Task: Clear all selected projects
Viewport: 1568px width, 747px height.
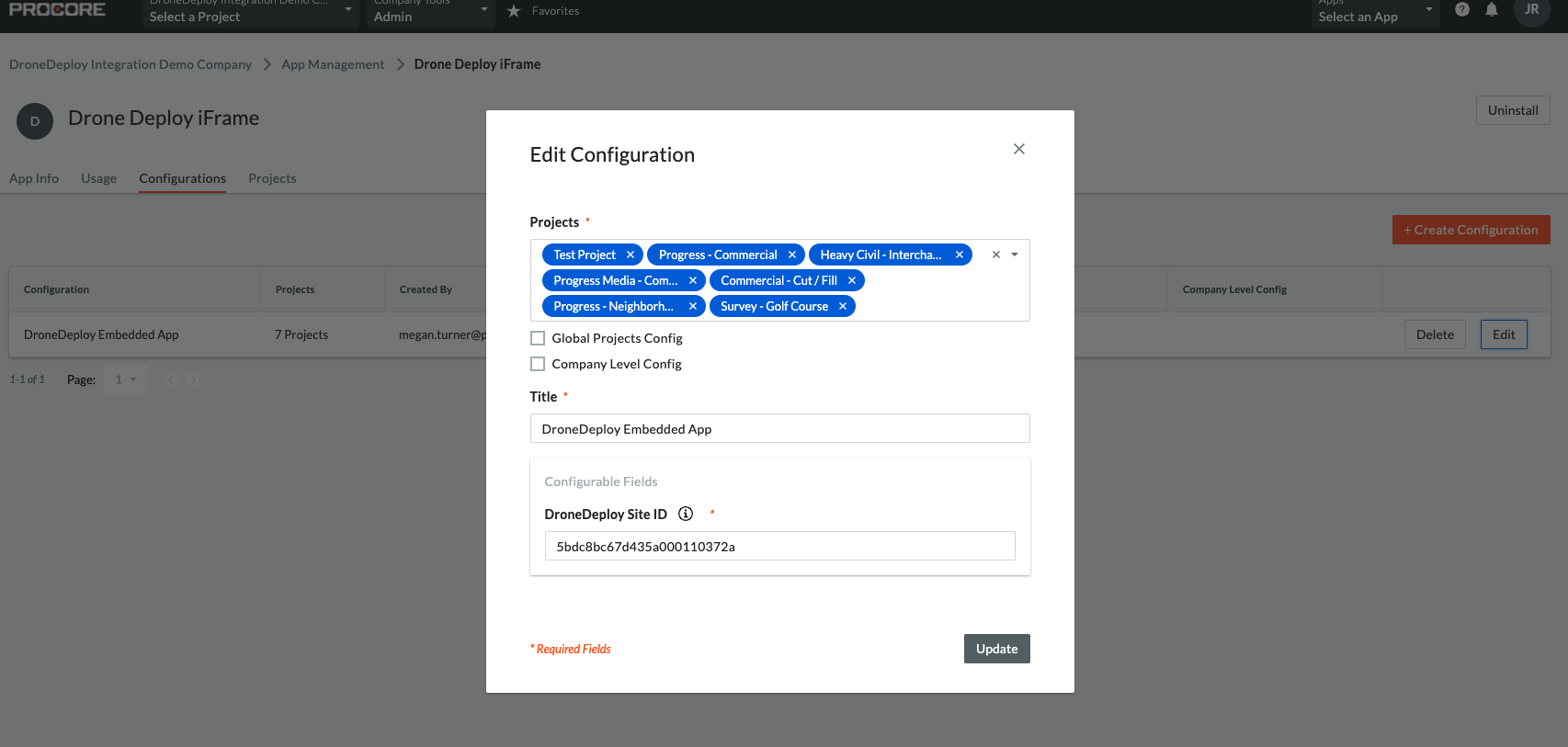Action: click(x=996, y=255)
